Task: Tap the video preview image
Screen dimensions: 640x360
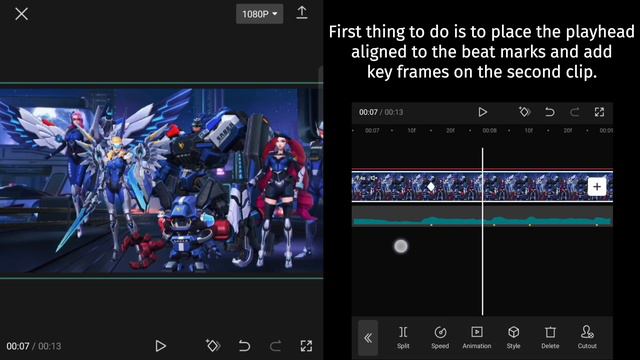Action: (162, 181)
